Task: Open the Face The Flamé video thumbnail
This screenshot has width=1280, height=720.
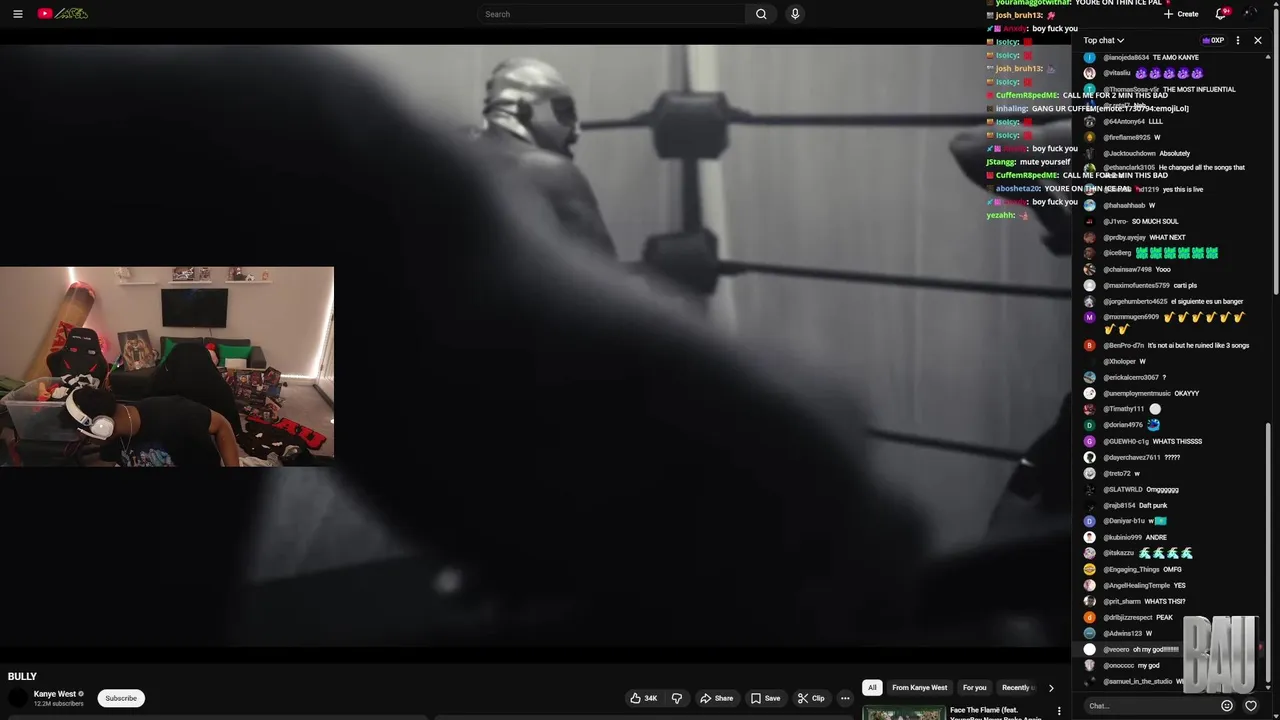Action: point(904,713)
